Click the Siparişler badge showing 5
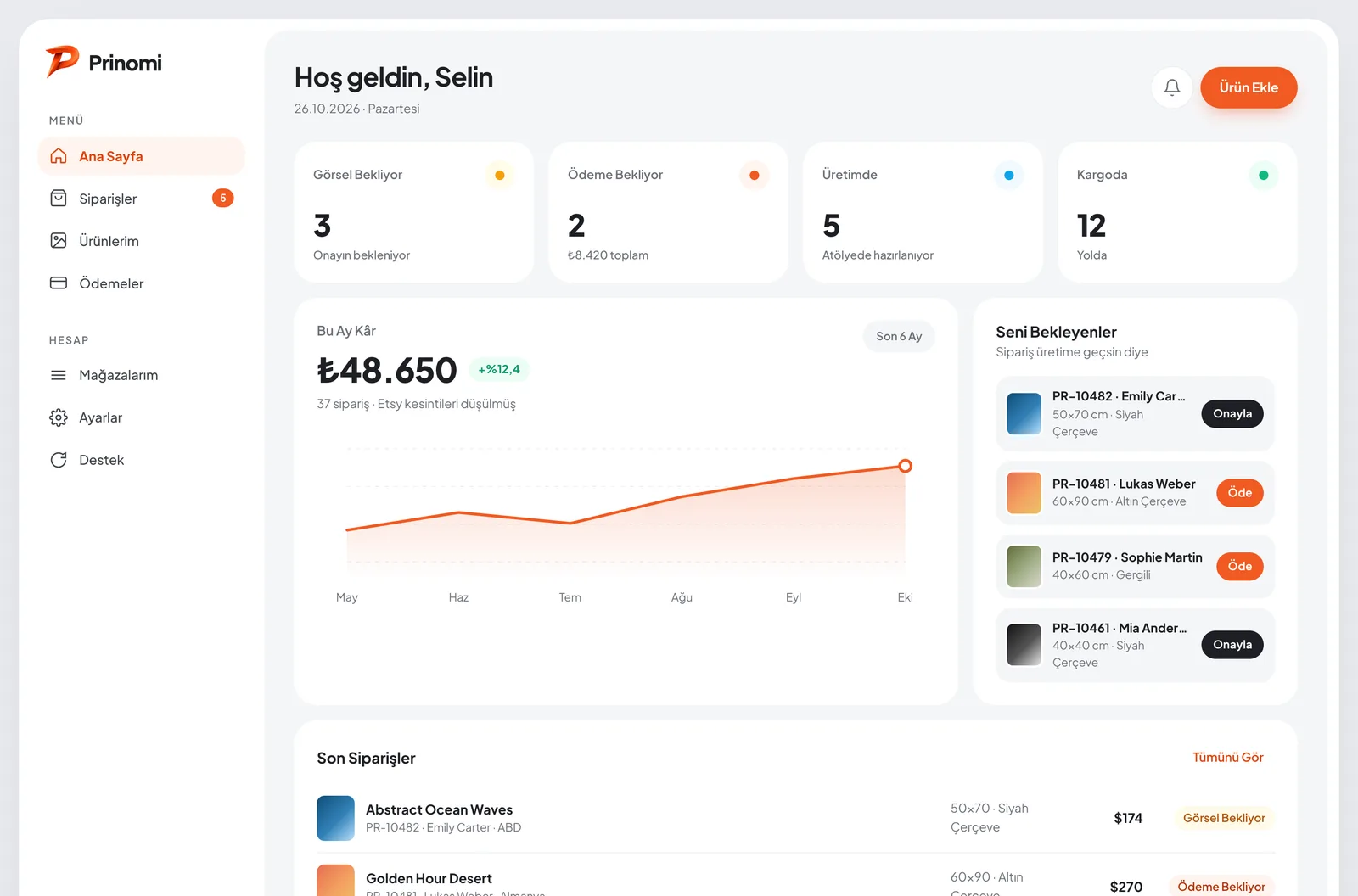This screenshot has height=896, width=1358. pyautogui.click(x=222, y=198)
